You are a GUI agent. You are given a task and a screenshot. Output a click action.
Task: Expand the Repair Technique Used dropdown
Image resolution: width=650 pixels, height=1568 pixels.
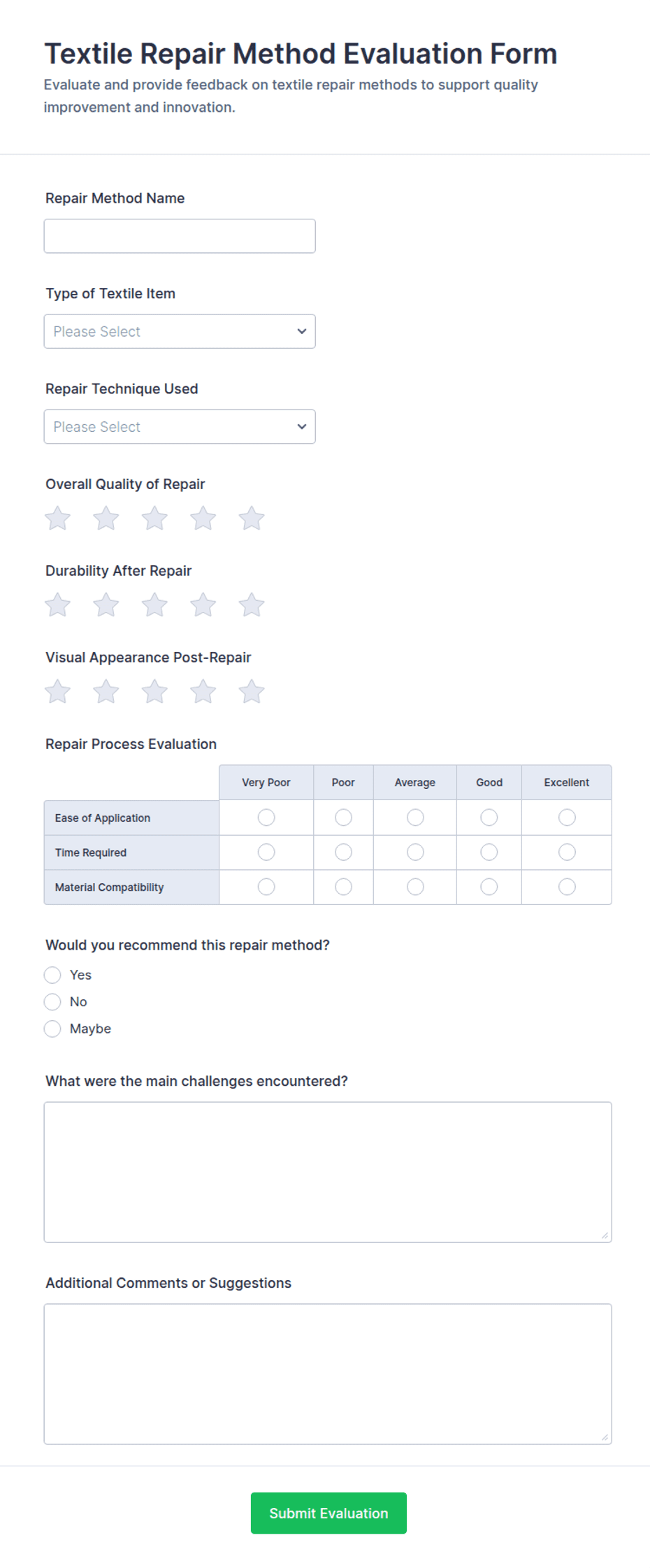pos(180,426)
